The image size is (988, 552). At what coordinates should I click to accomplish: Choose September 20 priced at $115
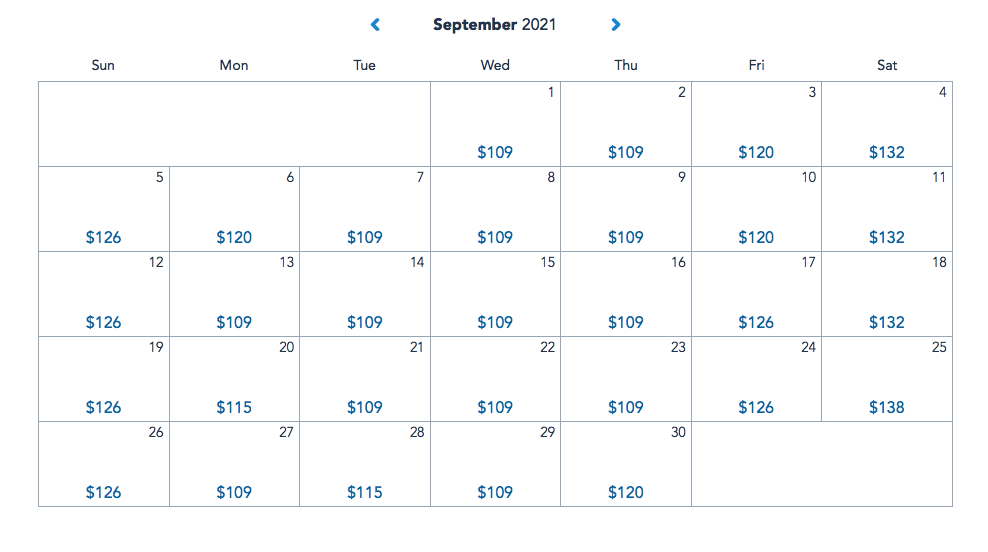coord(234,380)
